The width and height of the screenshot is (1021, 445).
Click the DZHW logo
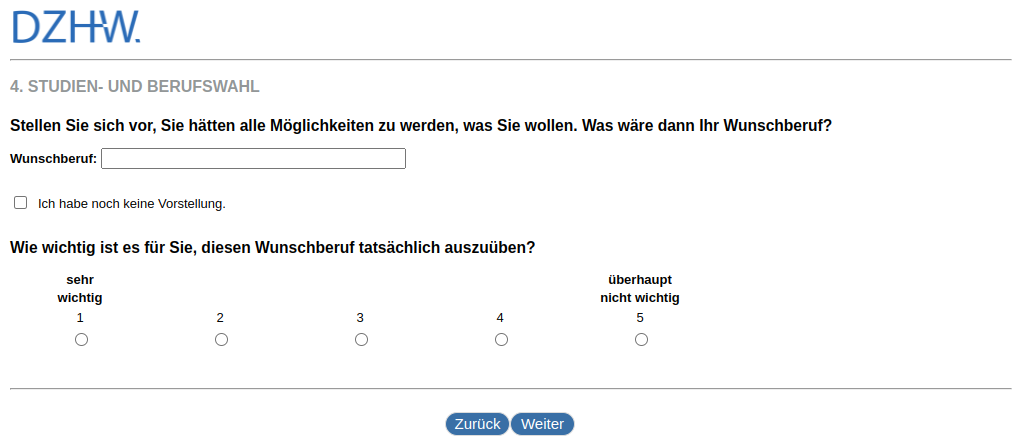click(x=76, y=27)
